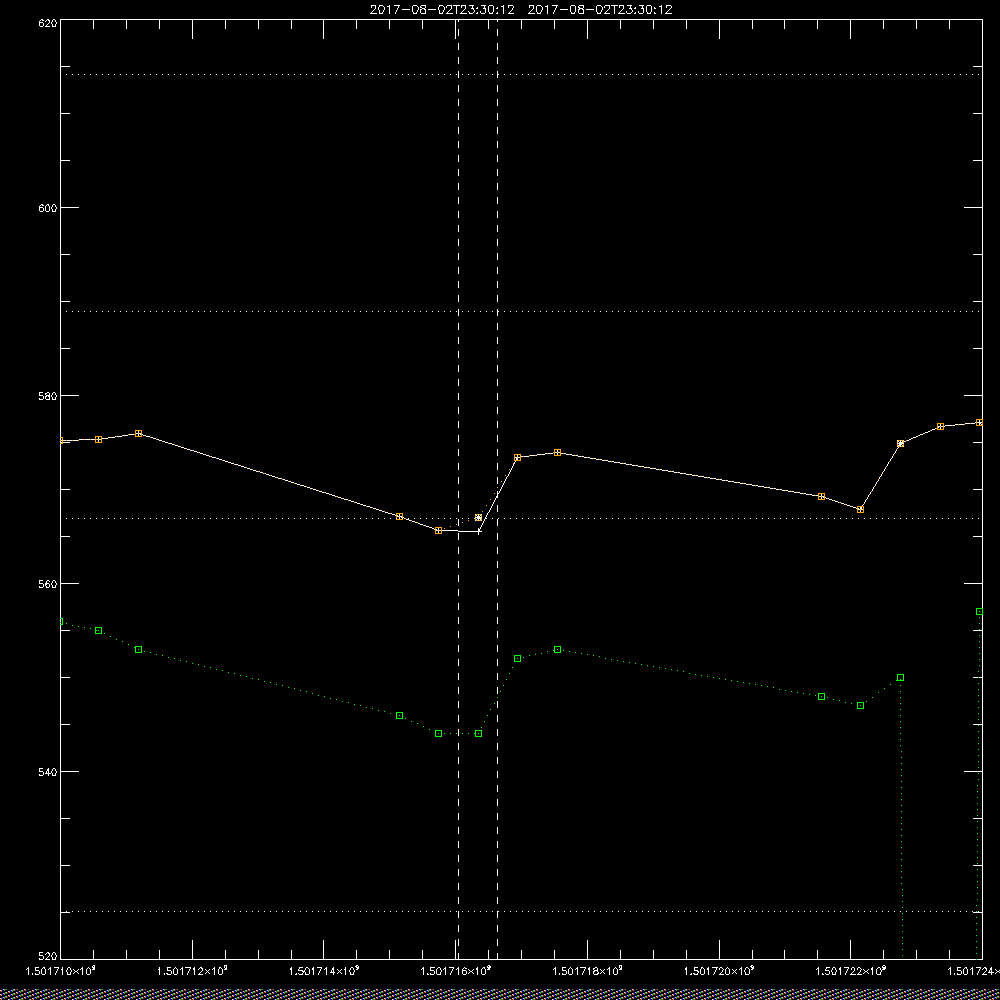
Task: Click the 1.501714×10⁹ x-axis label
Action: [x=324, y=971]
